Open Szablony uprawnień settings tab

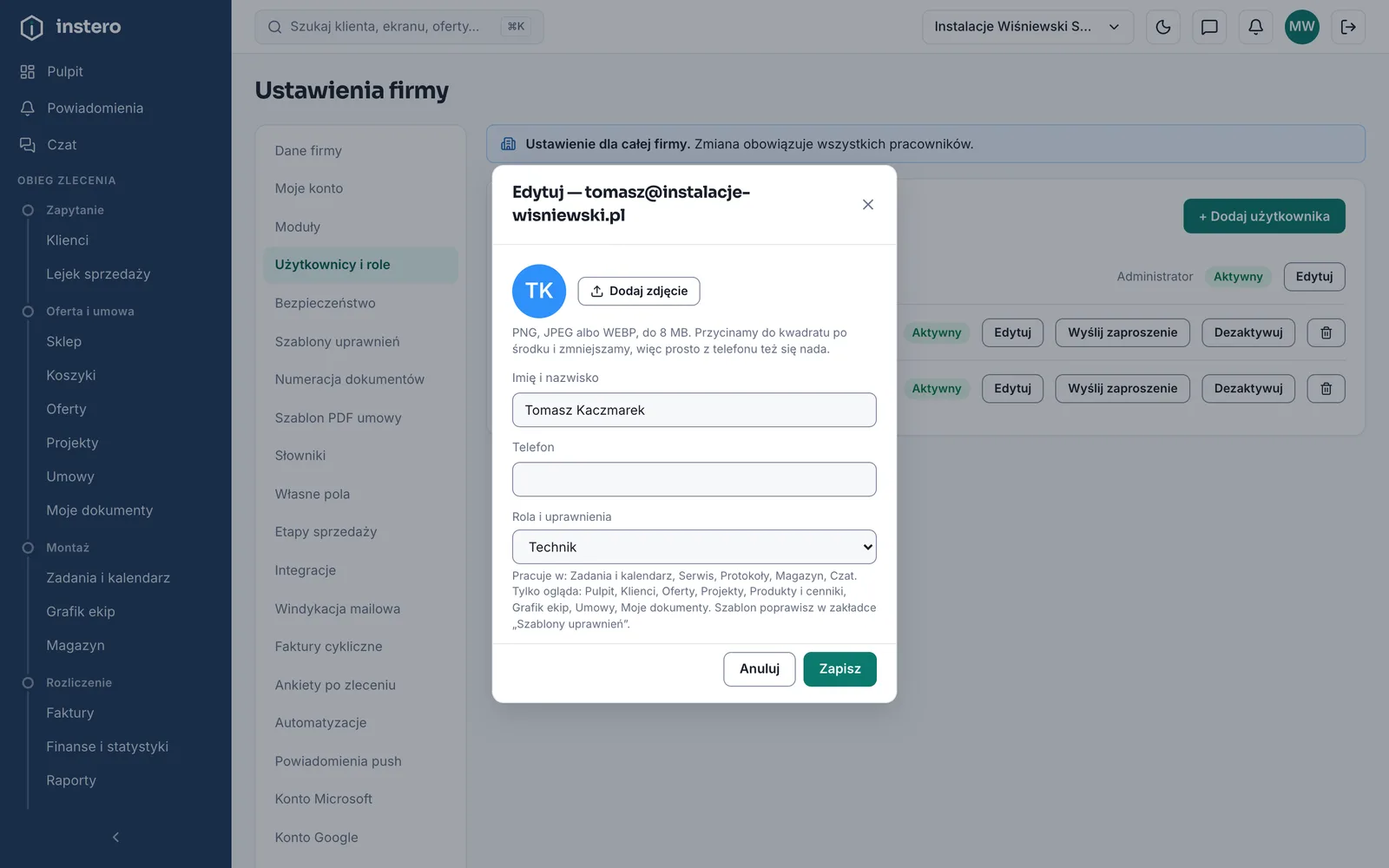(x=360, y=341)
